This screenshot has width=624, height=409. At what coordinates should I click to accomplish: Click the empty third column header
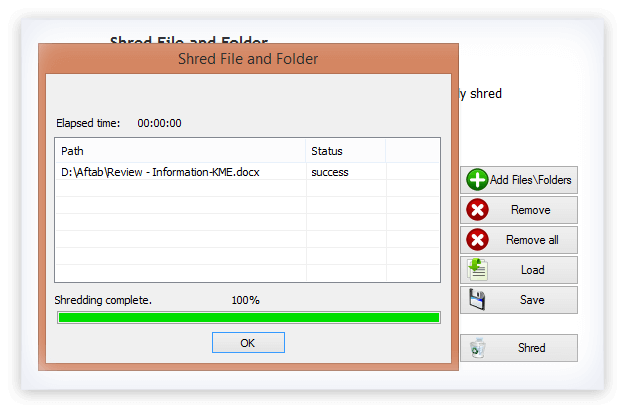(x=412, y=151)
